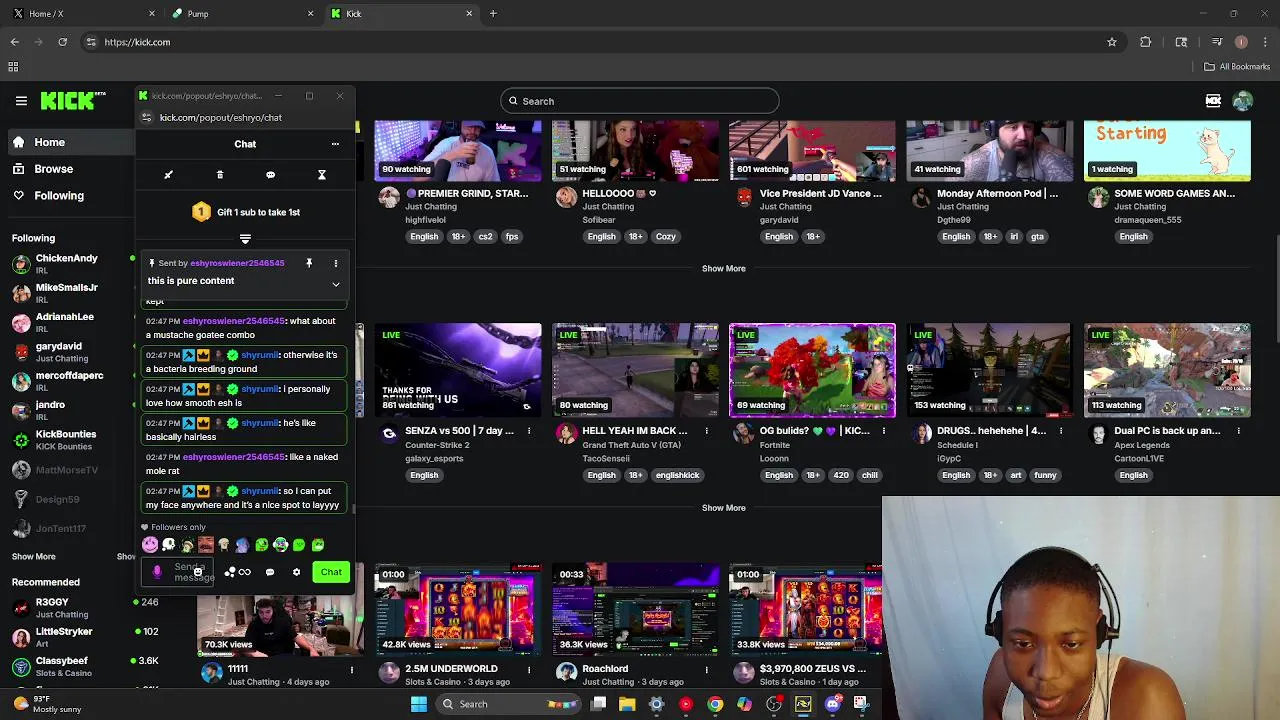
Task: Reload the kick.com page
Action: tap(62, 42)
